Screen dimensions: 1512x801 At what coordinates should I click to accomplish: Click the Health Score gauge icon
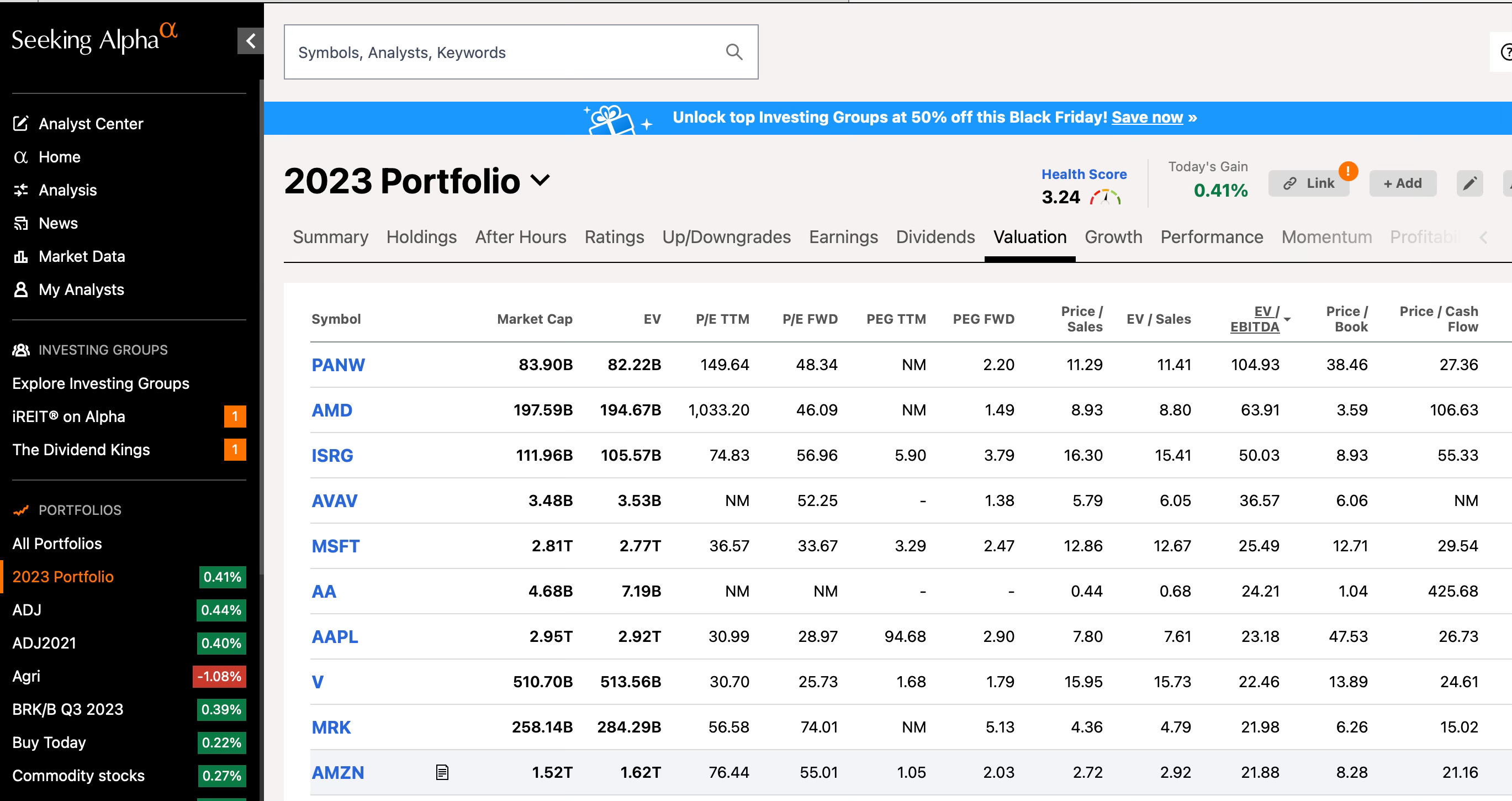tap(1105, 197)
